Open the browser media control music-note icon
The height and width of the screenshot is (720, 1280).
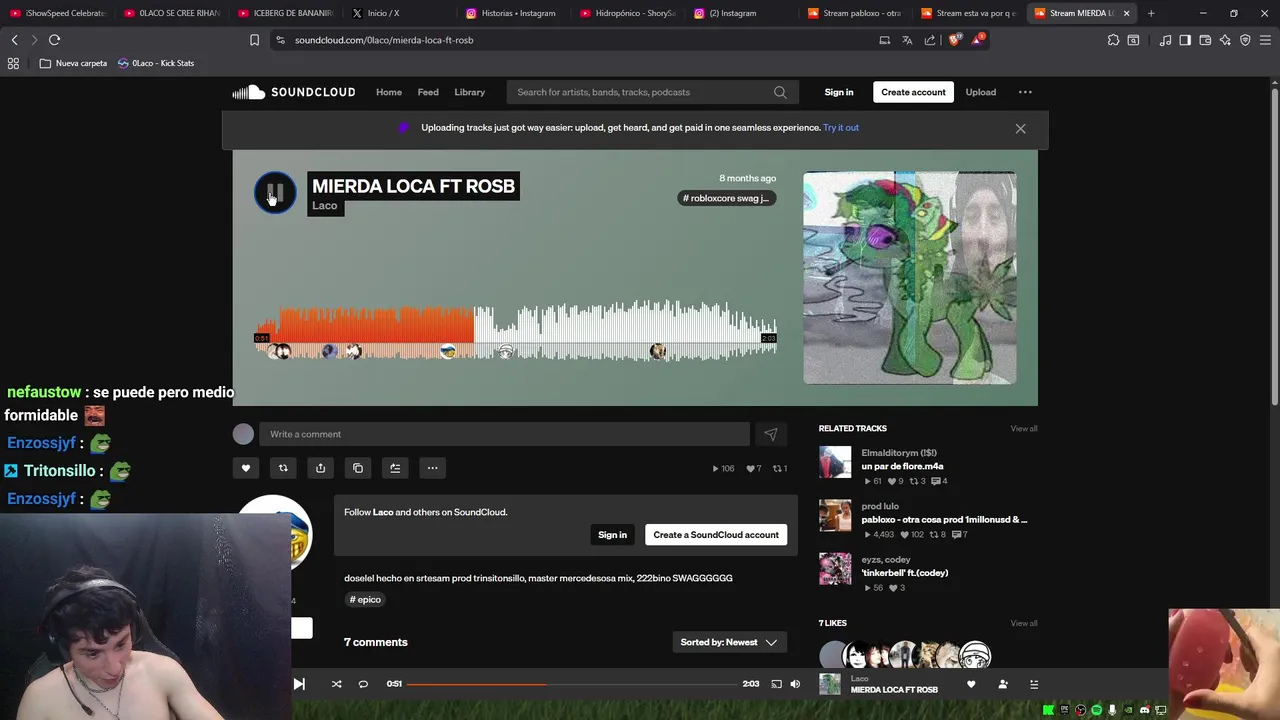point(1165,40)
